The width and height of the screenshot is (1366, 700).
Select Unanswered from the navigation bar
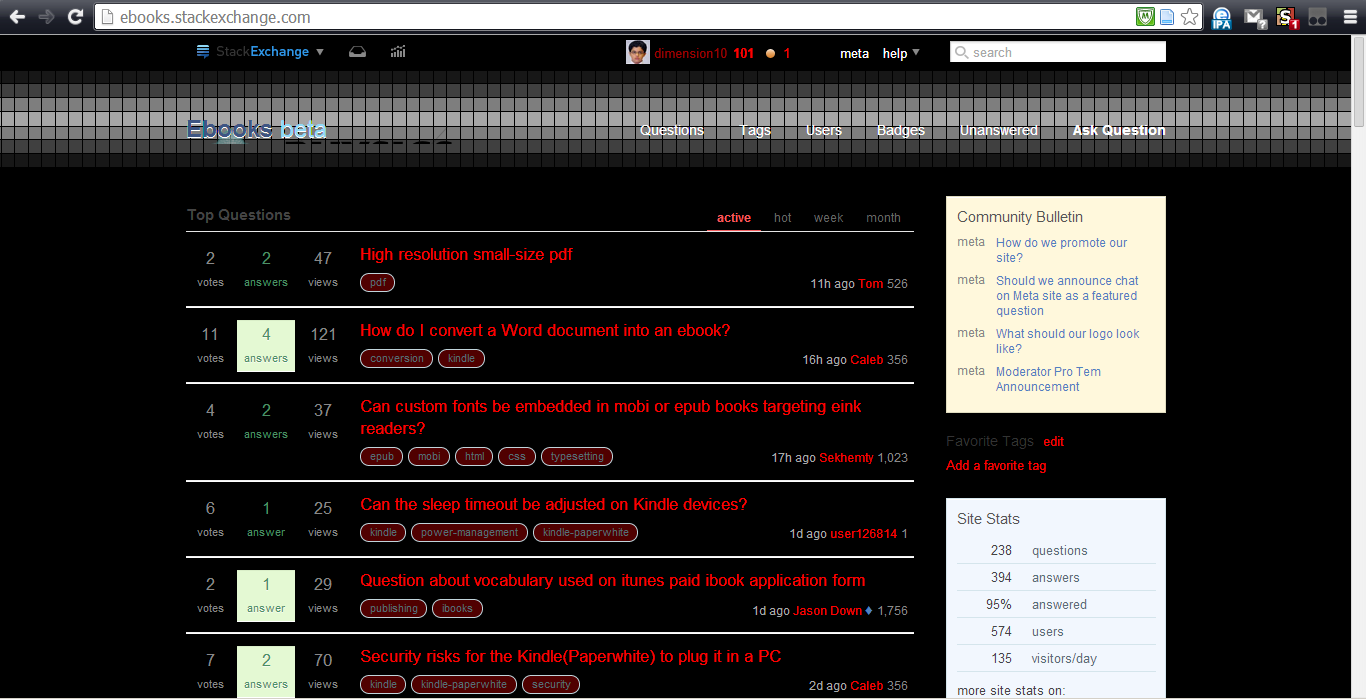pos(998,130)
